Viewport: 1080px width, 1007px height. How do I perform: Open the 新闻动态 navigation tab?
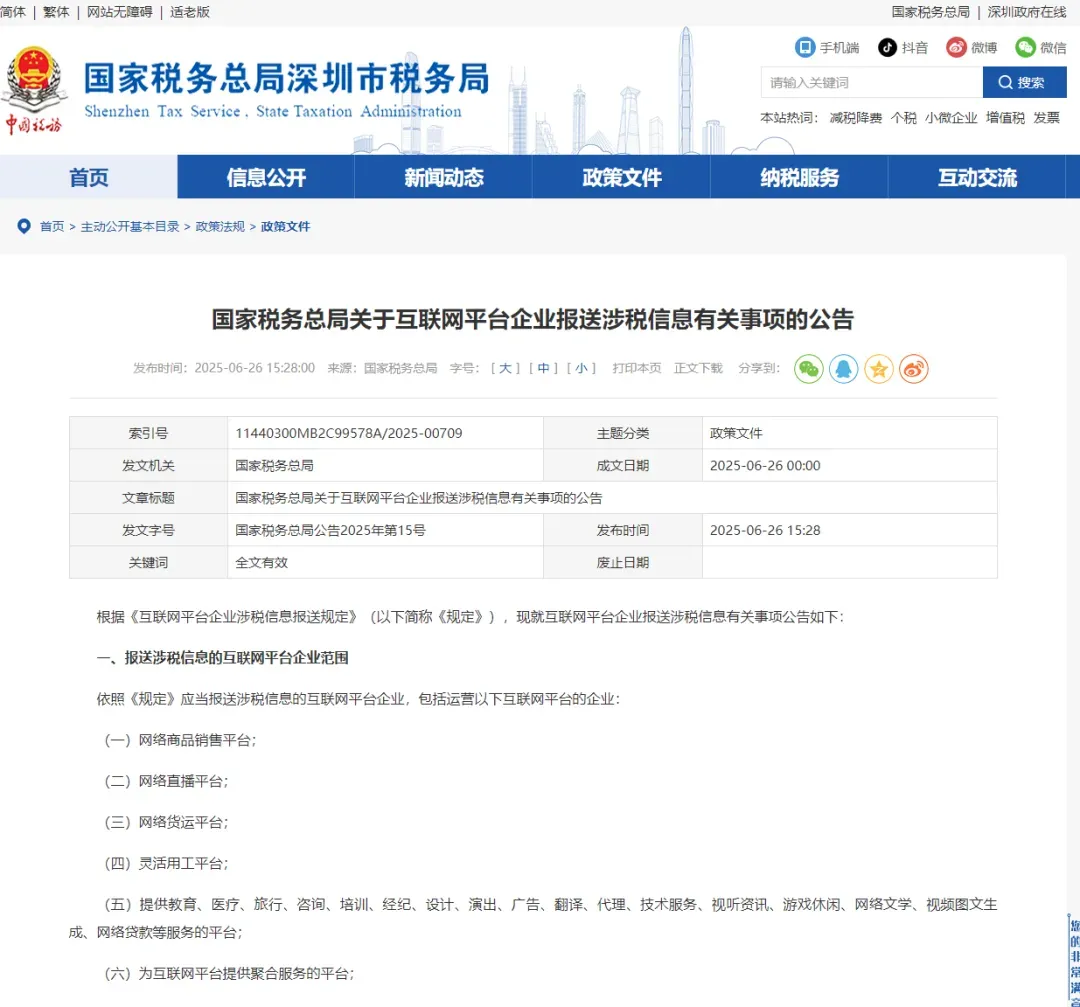[x=444, y=177]
